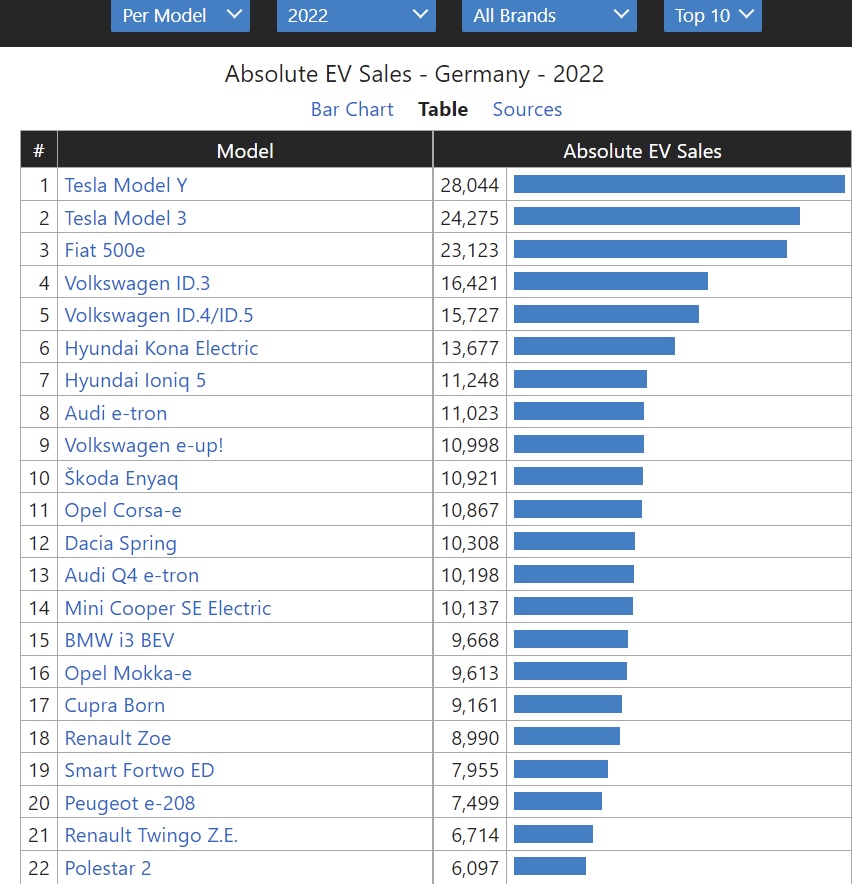Expand the All Brands filter dropdown
Image resolution: width=852 pixels, height=884 pixels.
(x=549, y=16)
